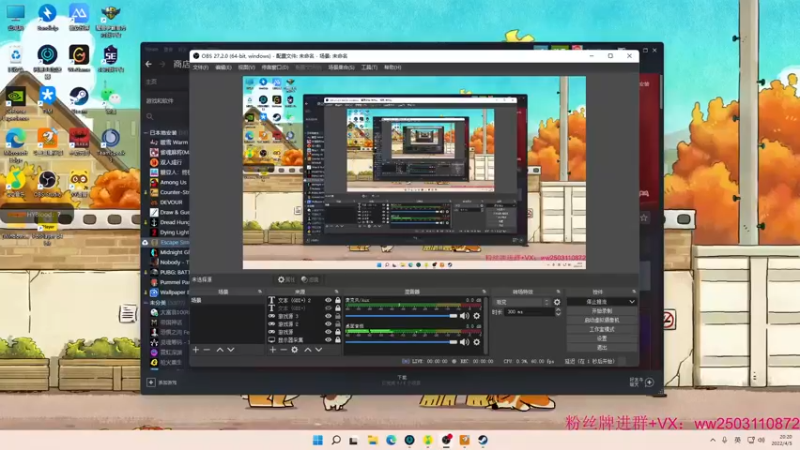
Task: Toggle visibility of game source 3
Action: [x=328, y=316]
